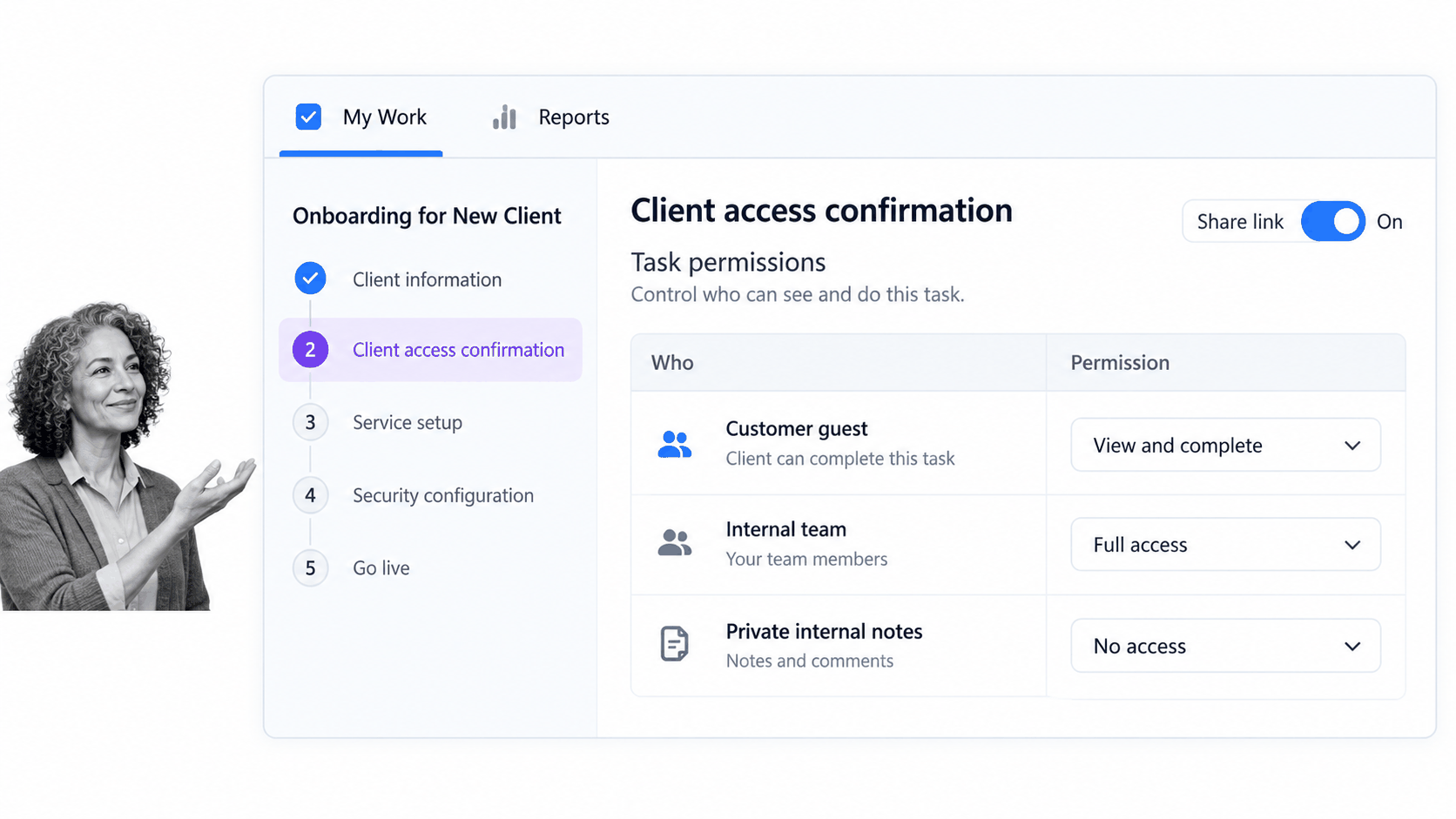Click the step 4 number circle
The width and height of the screenshot is (1456, 819).
point(310,495)
